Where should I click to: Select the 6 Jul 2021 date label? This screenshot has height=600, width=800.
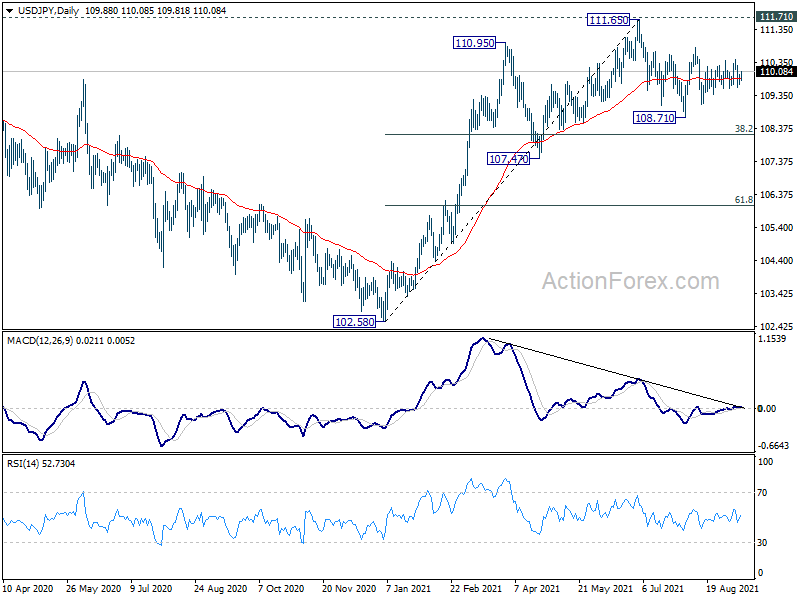(x=663, y=589)
